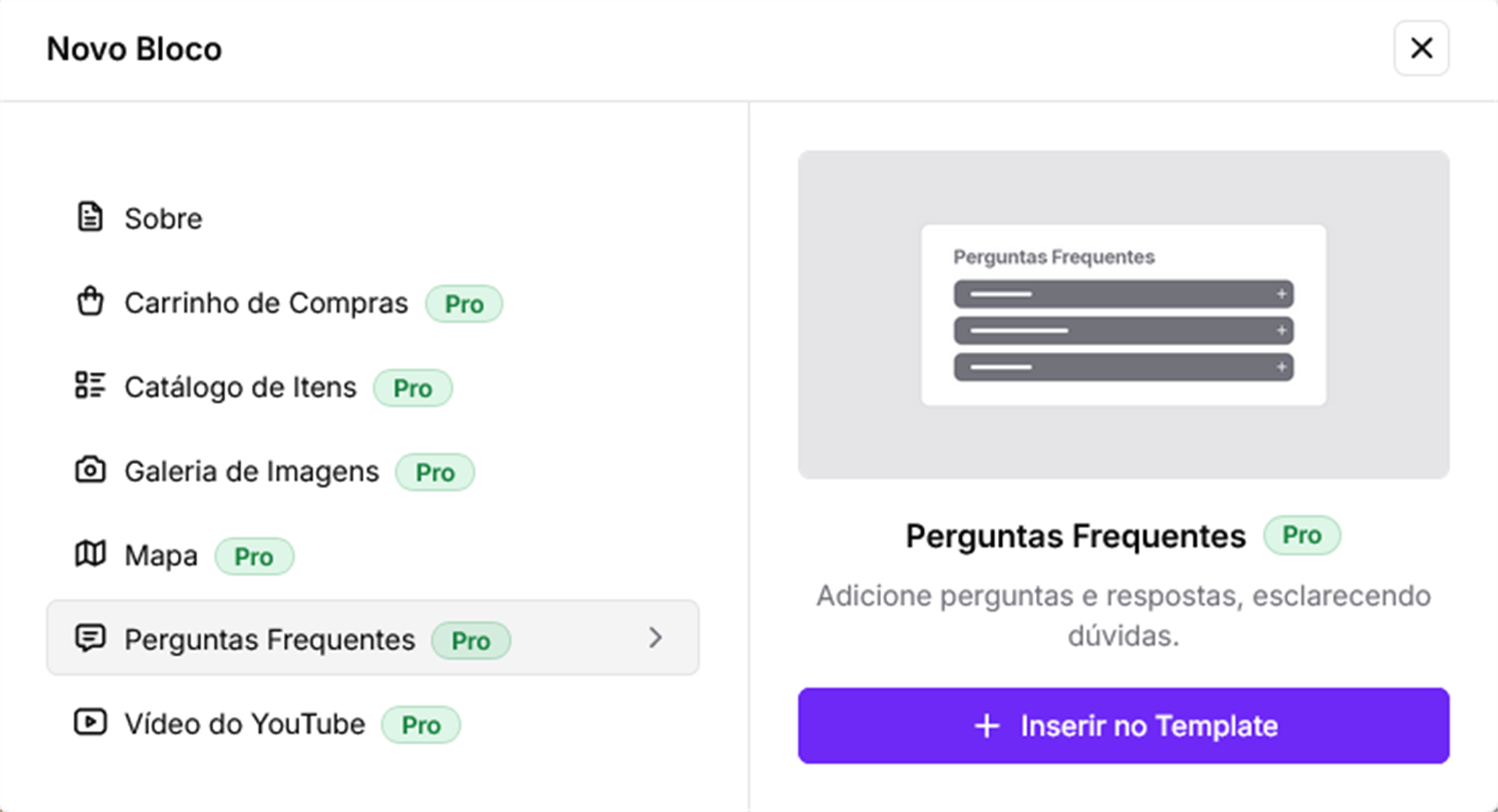
Task: Select the Vídeo do YouTube block
Action: coord(245,725)
